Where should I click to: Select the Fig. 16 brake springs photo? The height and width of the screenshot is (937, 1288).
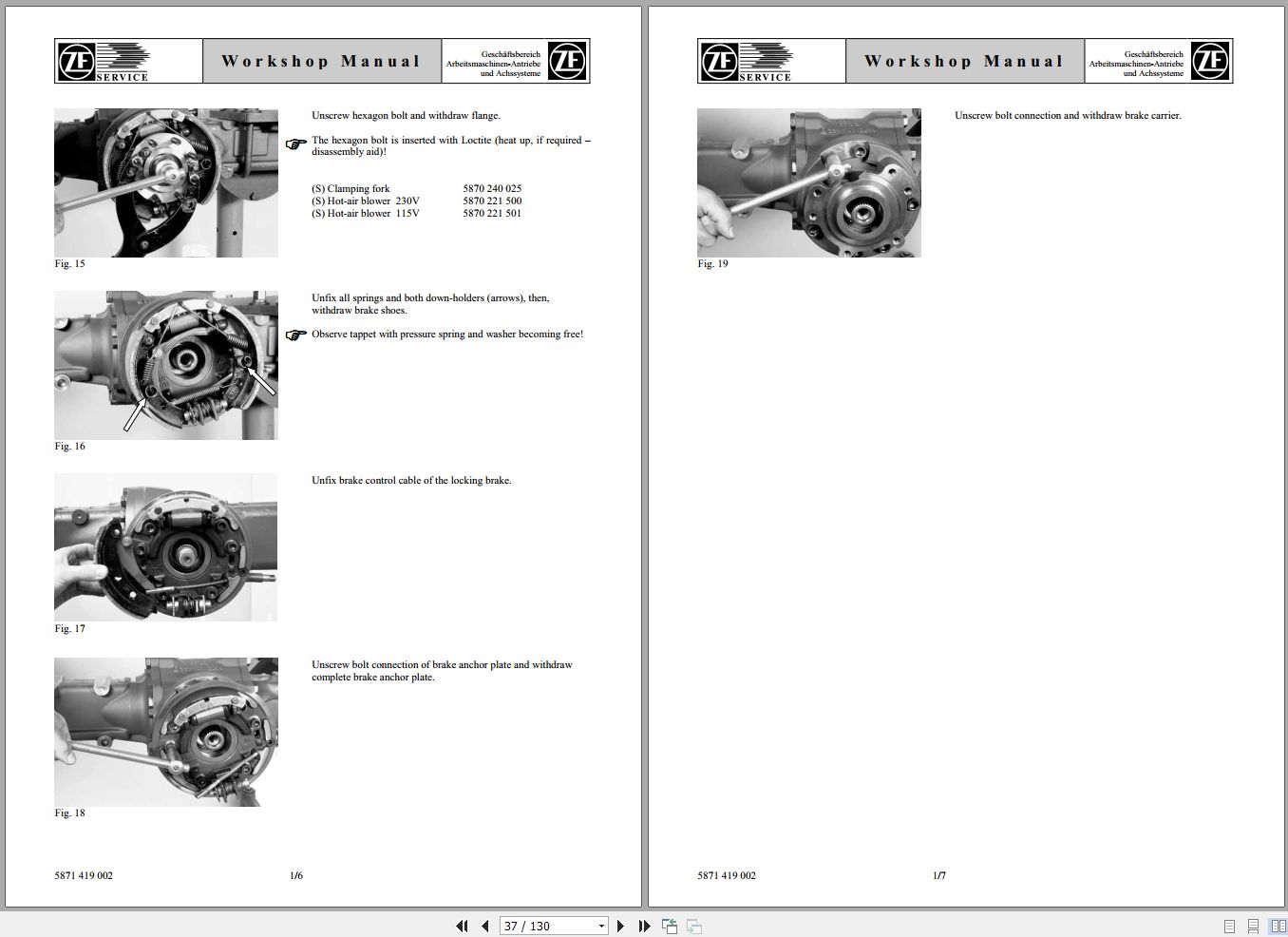point(165,365)
